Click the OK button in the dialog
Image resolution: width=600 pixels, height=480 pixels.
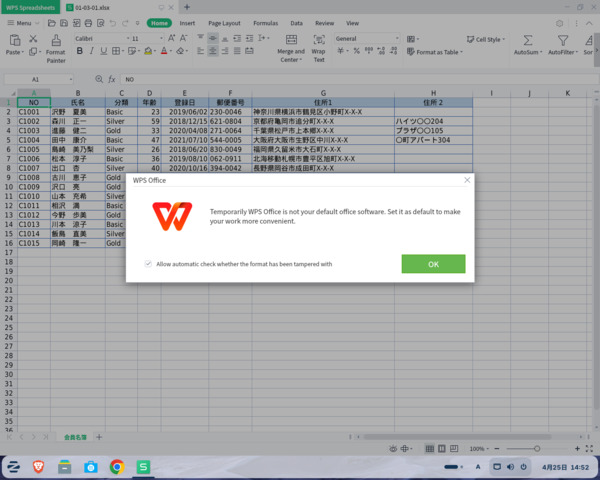[433, 264]
